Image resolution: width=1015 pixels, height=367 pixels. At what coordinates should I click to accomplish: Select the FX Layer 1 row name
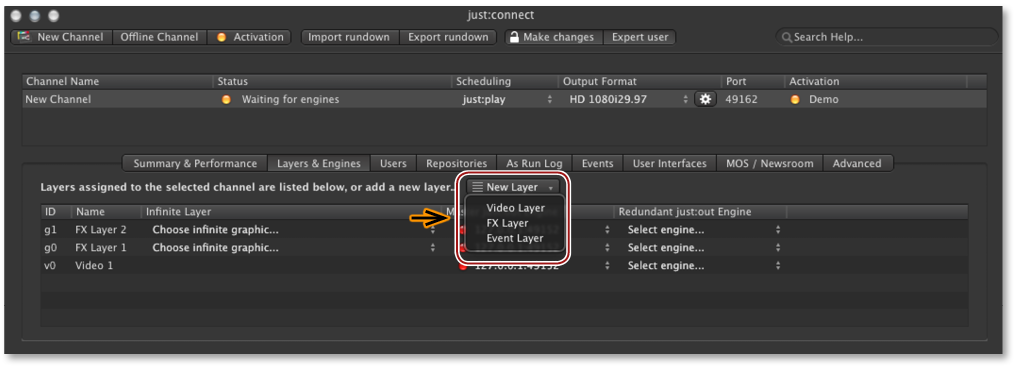[x=101, y=248]
